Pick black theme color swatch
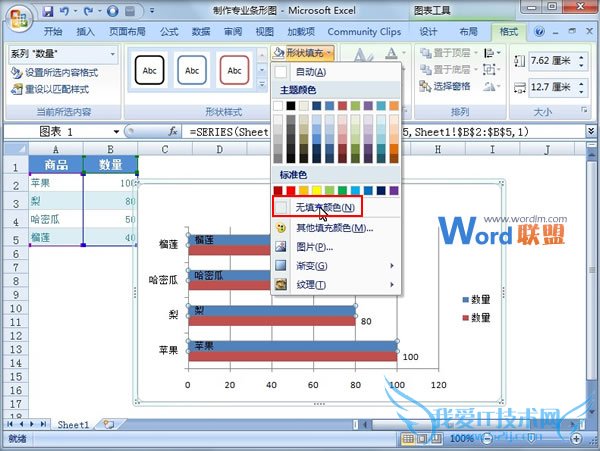The width and height of the screenshot is (600, 451). tap(291, 106)
